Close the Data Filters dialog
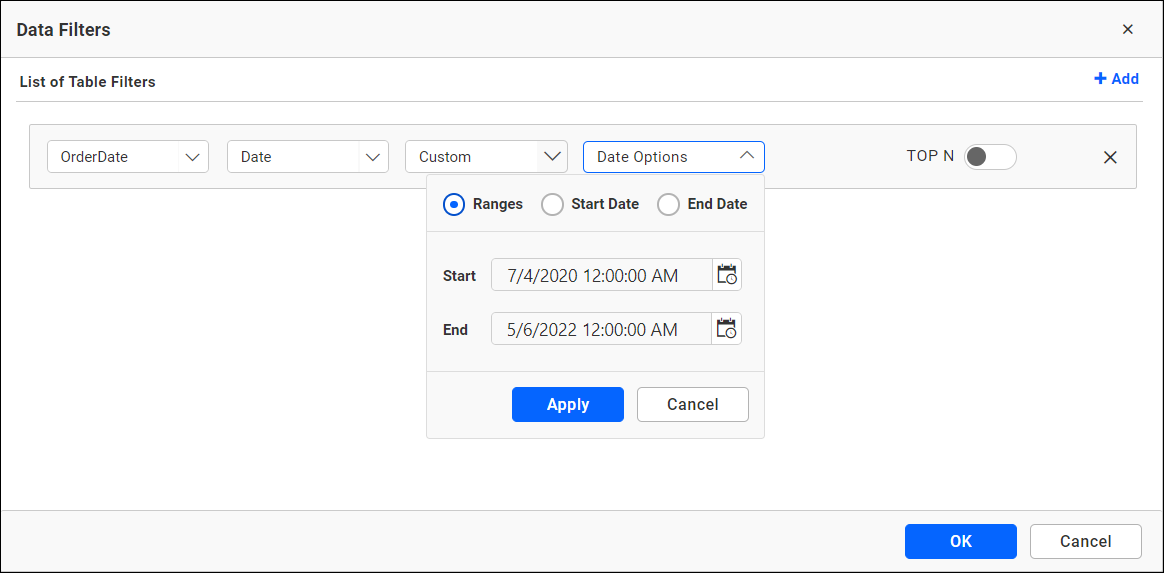1164x573 pixels. 1128,30
